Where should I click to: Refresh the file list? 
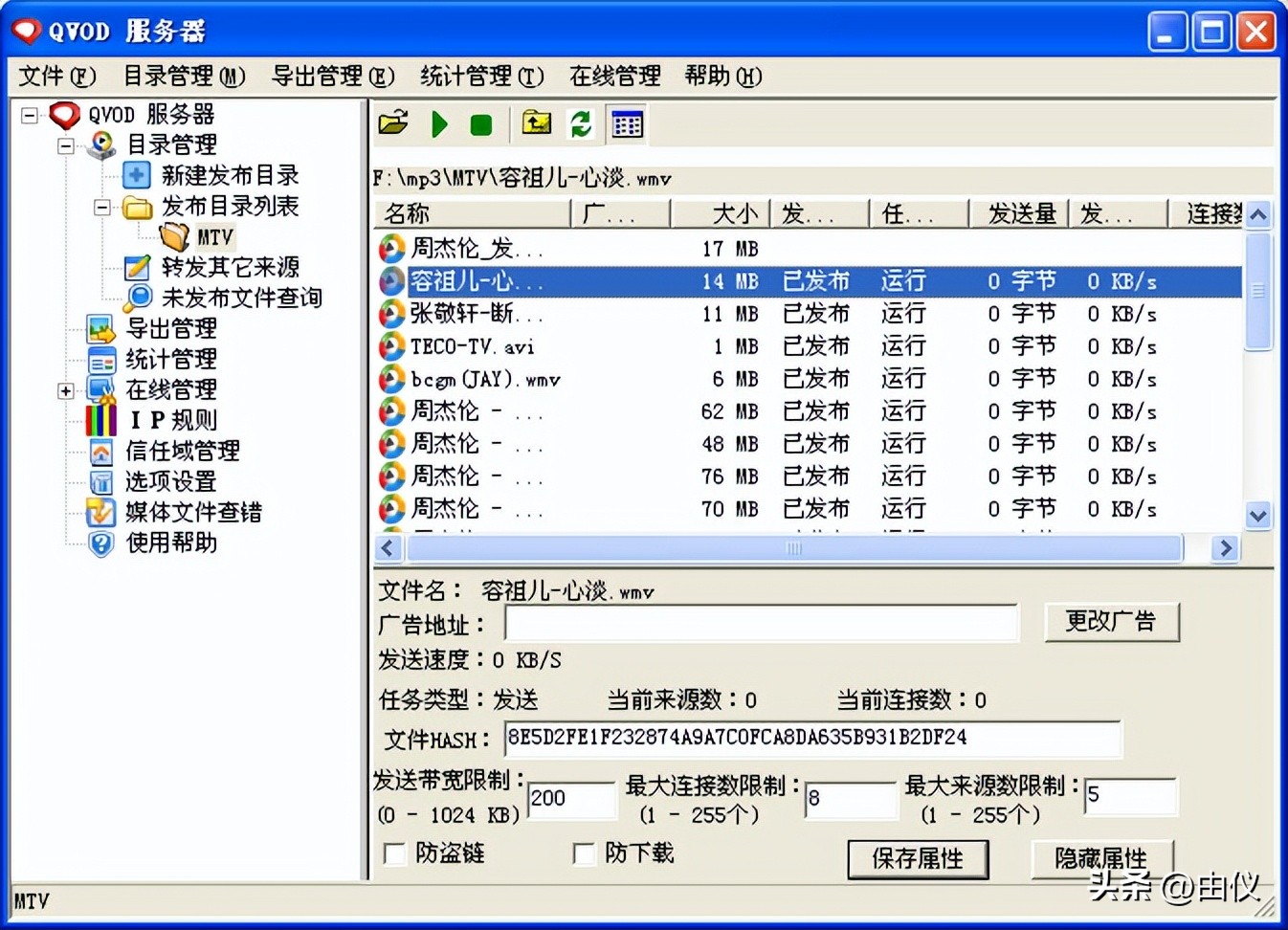point(581,123)
